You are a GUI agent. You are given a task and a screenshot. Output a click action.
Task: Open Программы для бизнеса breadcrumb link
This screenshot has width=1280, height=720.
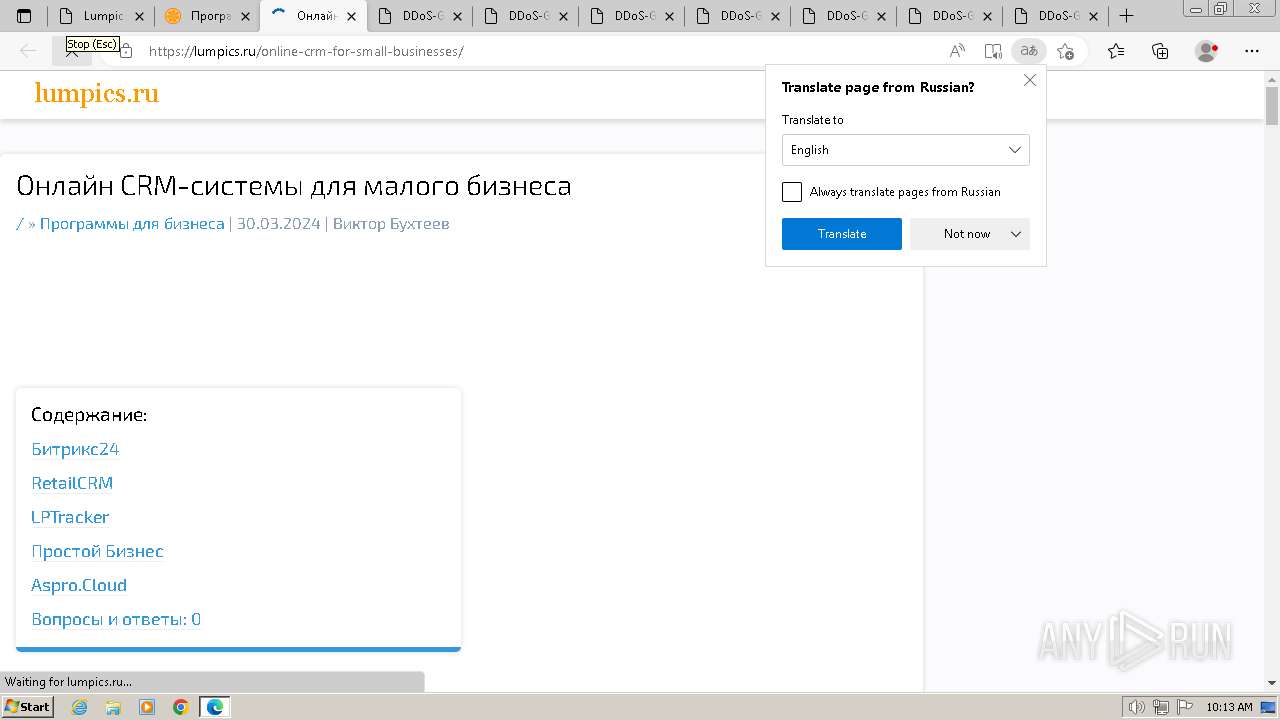pyautogui.click(x=132, y=224)
